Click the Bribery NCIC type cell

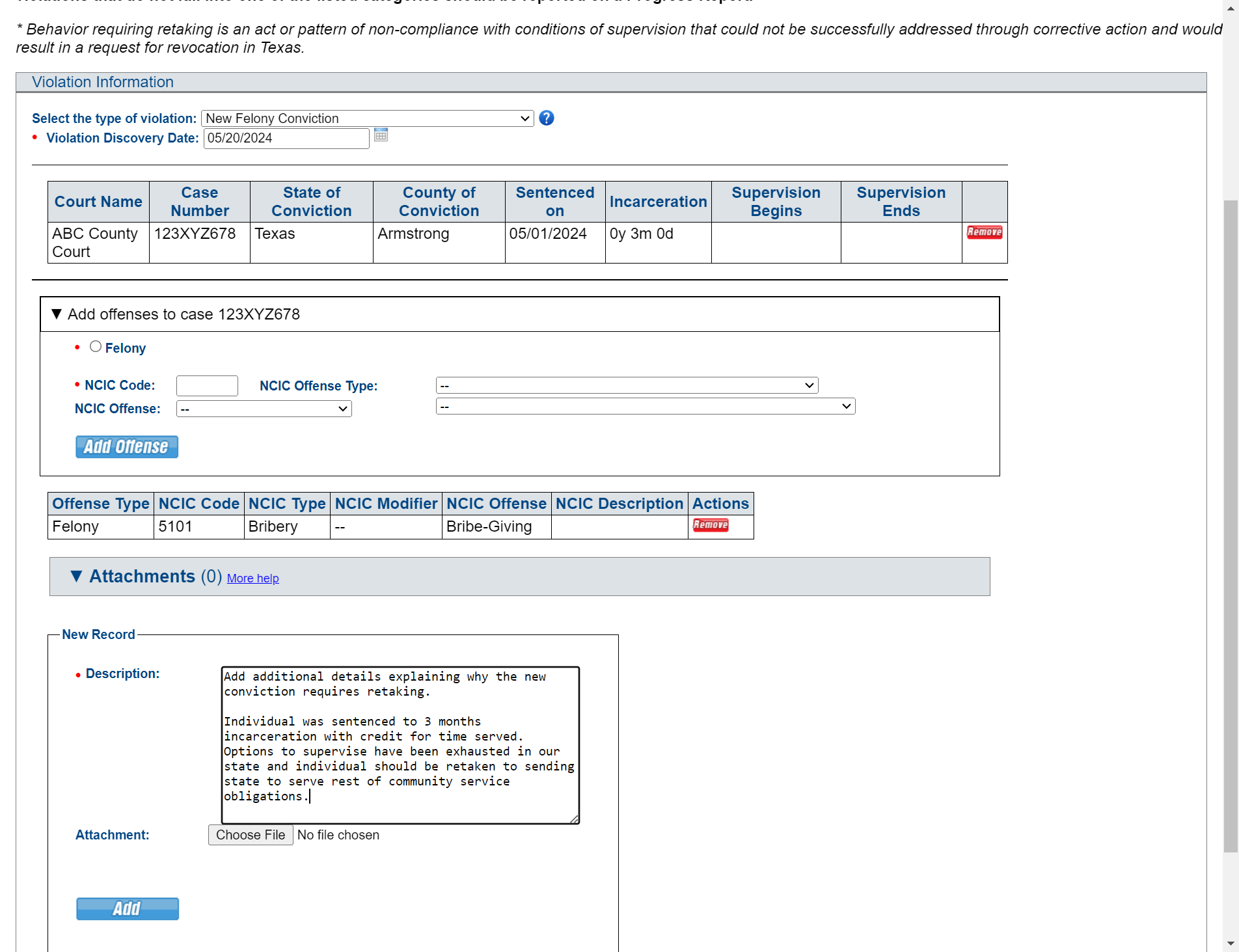[x=287, y=527]
